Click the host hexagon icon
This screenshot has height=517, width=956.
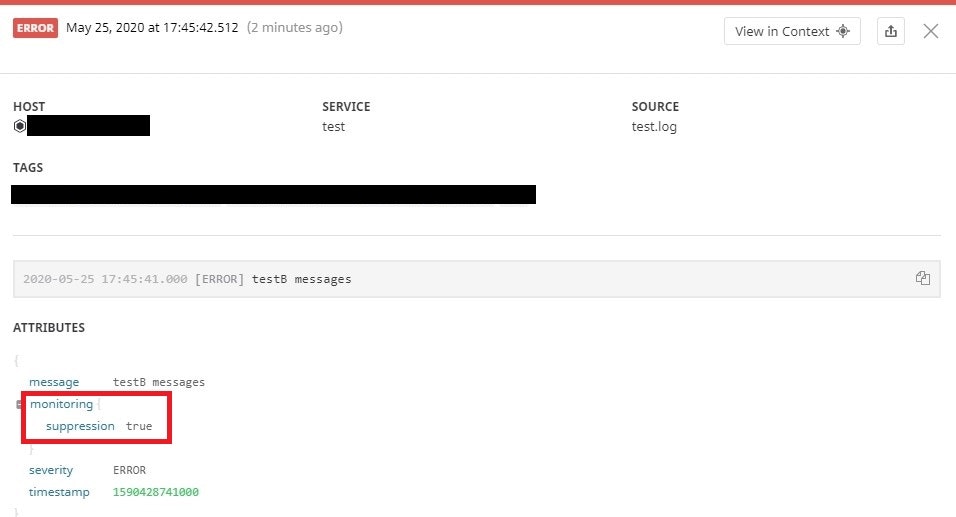click(x=20, y=126)
